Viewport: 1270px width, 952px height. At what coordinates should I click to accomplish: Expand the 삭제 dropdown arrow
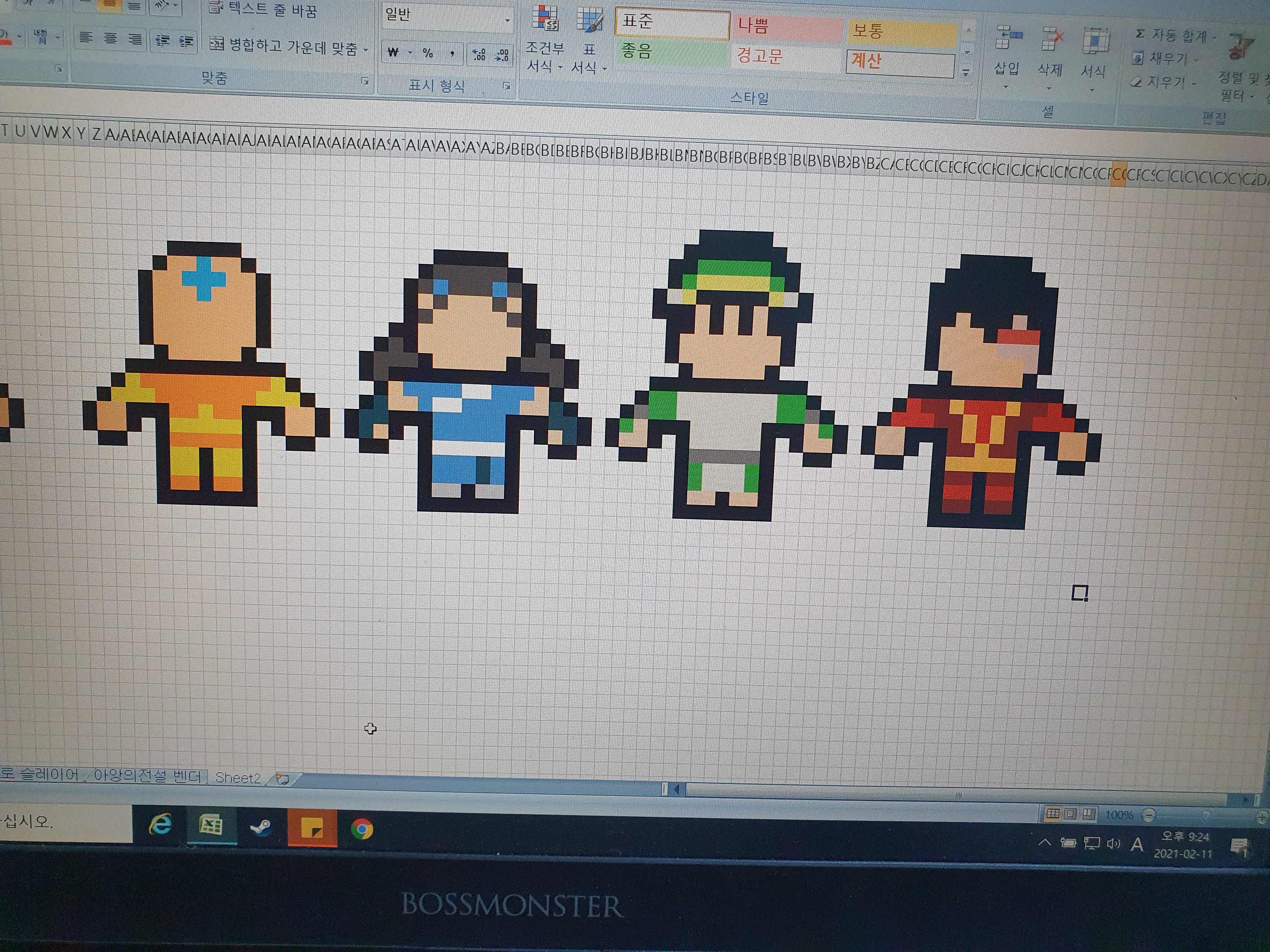1049,88
